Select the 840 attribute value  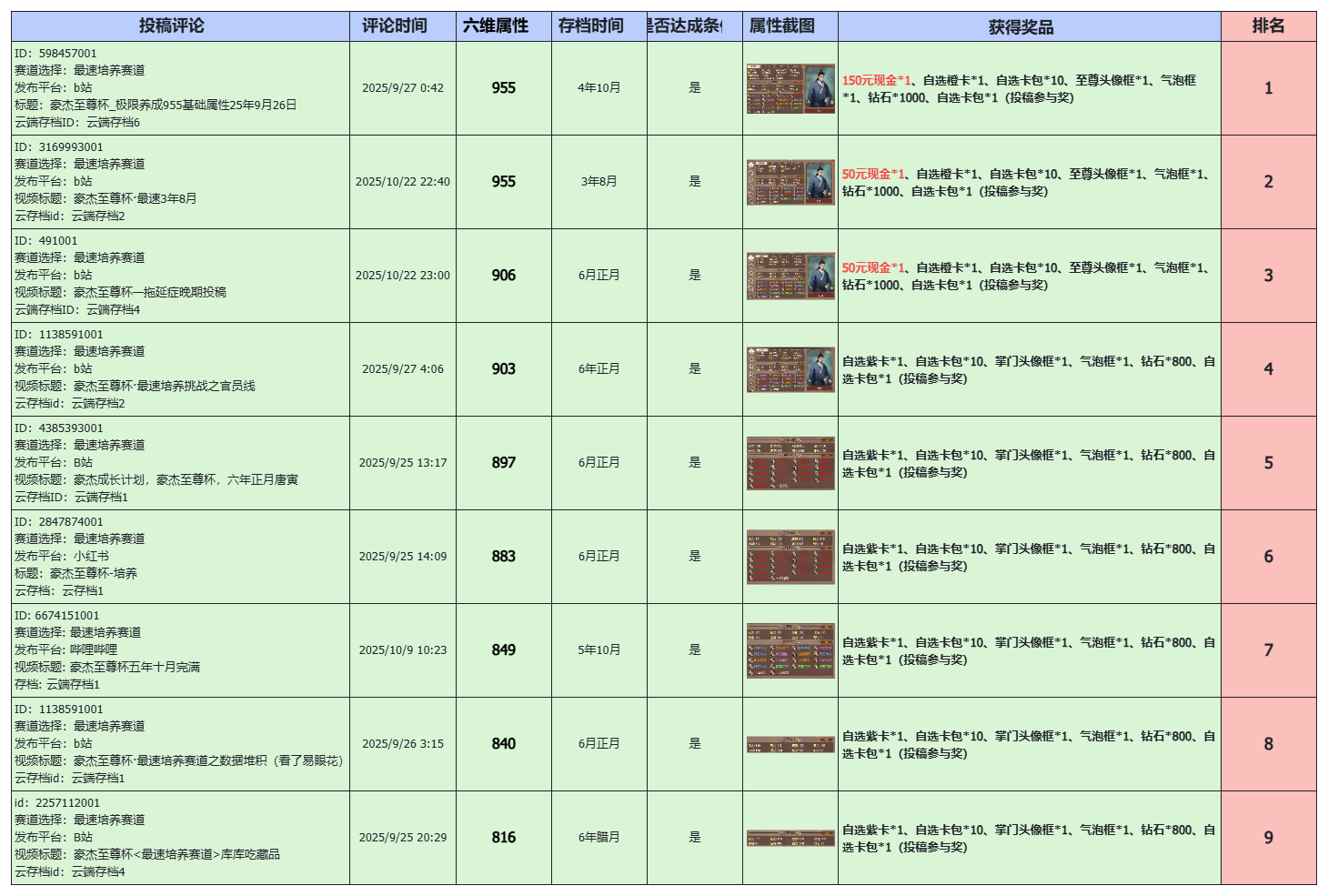pos(504,744)
